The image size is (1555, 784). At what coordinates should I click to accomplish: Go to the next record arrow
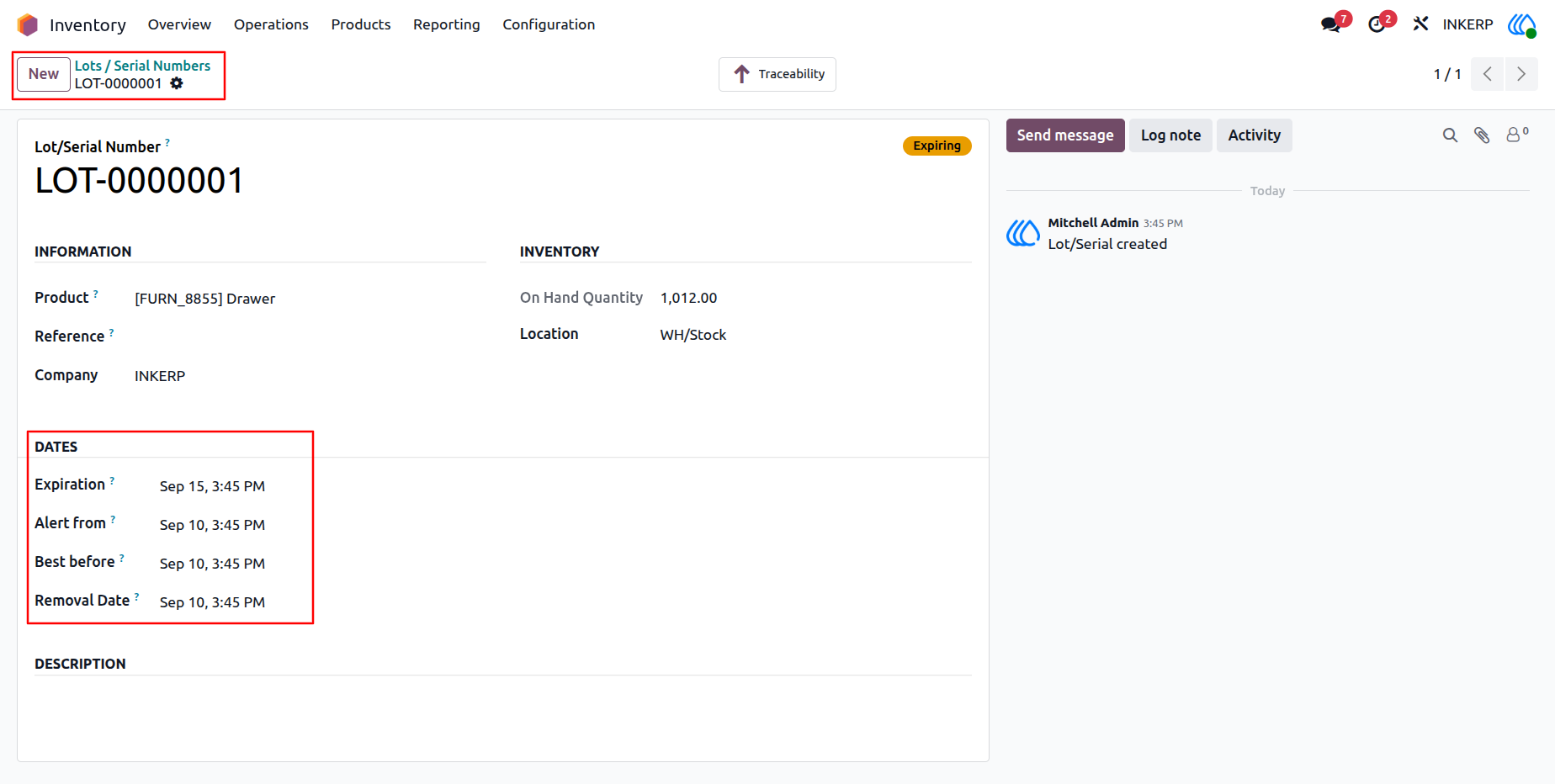click(1521, 74)
